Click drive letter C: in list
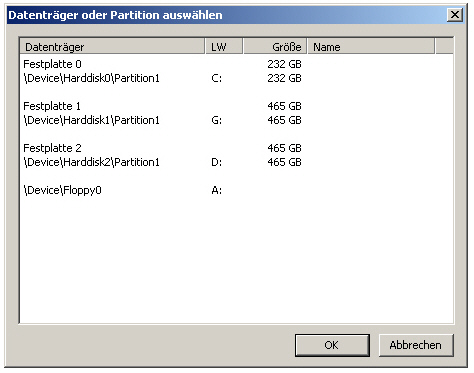The width and height of the screenshot is (474, 373). coord(217,78)
